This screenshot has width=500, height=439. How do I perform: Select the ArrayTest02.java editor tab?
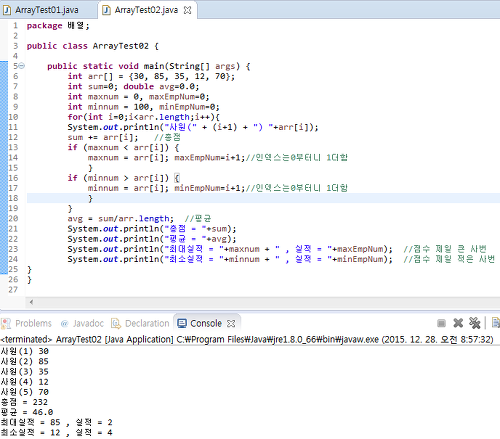coord(146,10)
